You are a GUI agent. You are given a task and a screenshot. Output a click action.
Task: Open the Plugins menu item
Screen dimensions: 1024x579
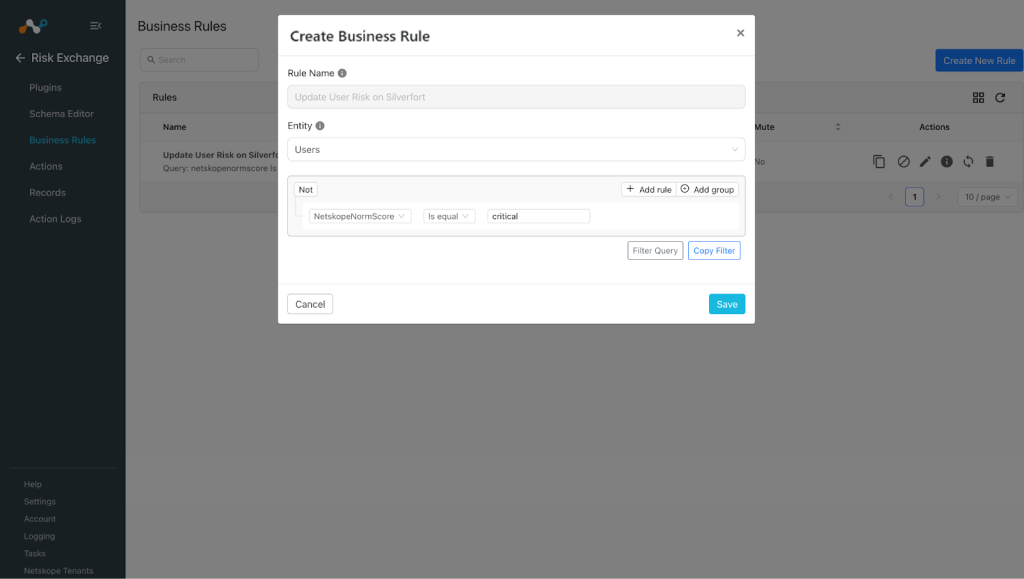click(45, 87)
